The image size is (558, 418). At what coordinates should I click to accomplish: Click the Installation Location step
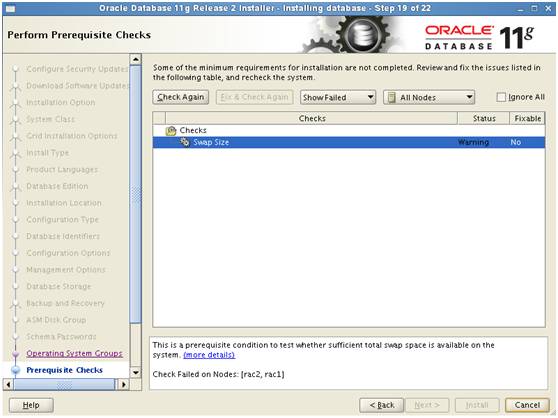[64, 203]
